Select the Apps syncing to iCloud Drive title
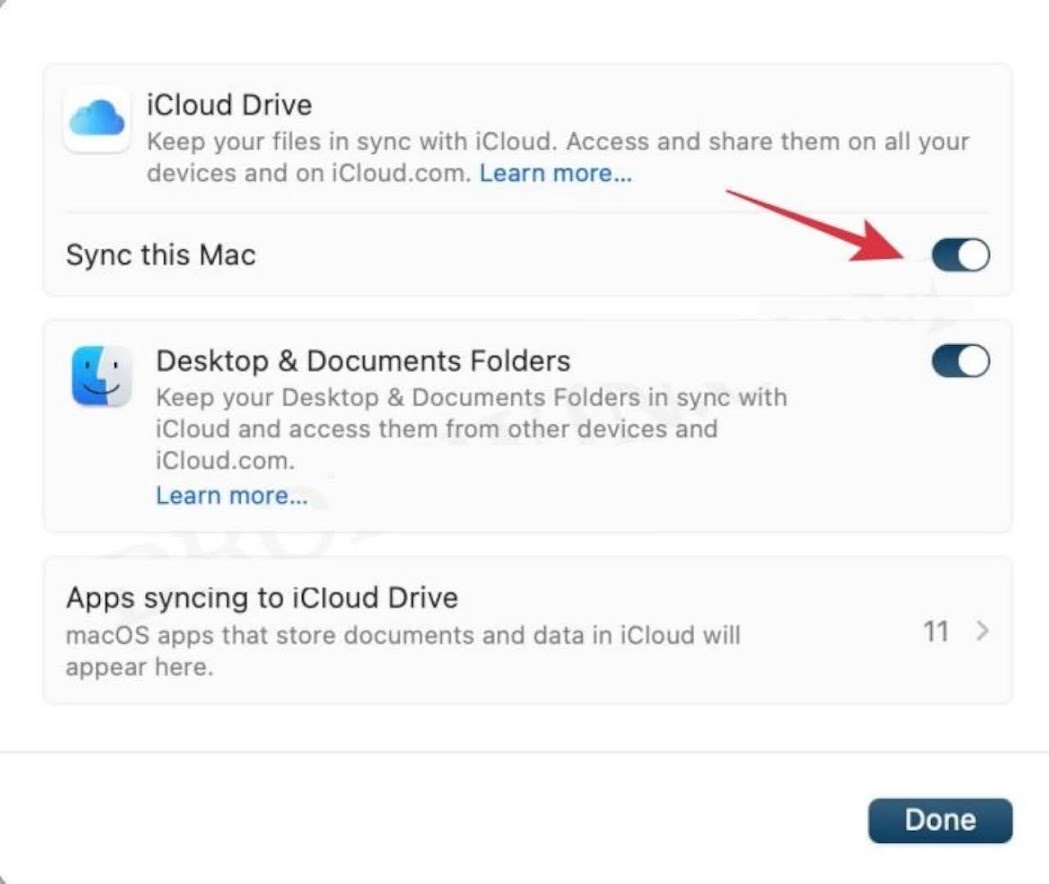The width and height of the screenshot is (1049, 884). pos(262,598)
